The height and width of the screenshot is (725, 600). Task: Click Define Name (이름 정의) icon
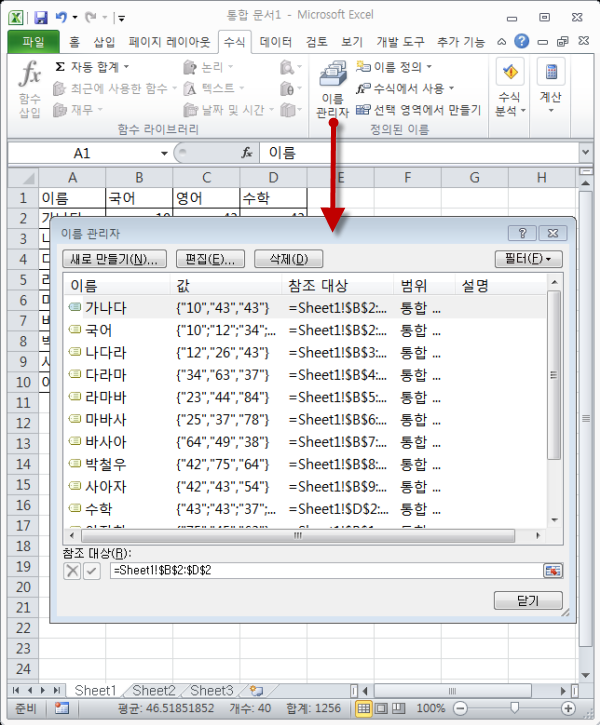click(x=363, y=67)
